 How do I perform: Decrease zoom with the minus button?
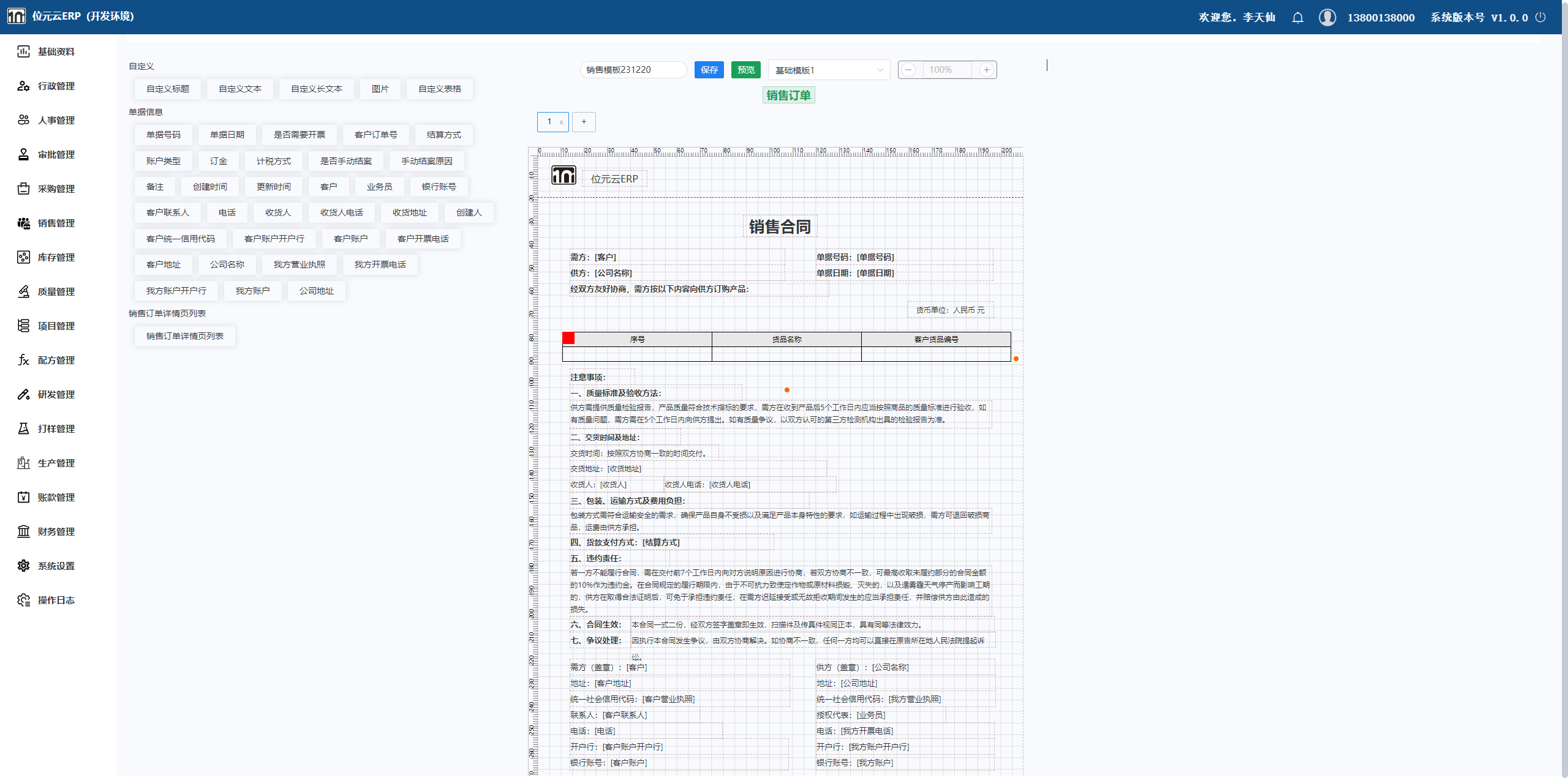click(x=909, y=70)
